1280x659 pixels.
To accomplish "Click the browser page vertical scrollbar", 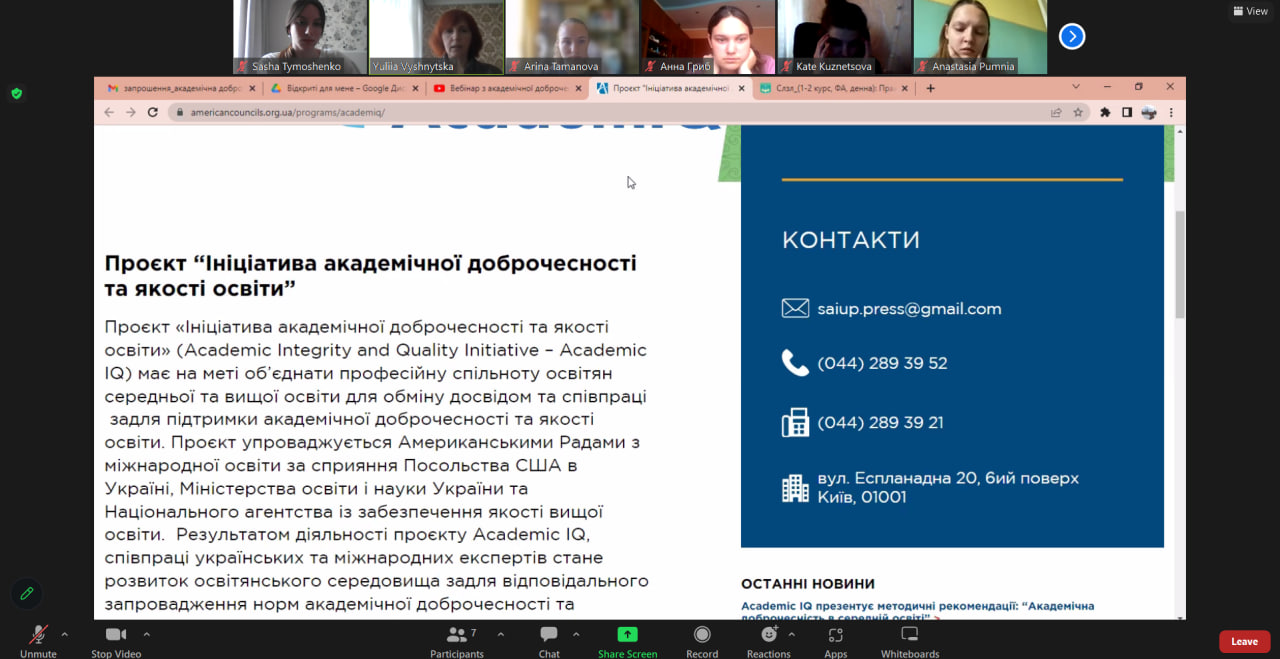I will click(x=1179, y=265).
